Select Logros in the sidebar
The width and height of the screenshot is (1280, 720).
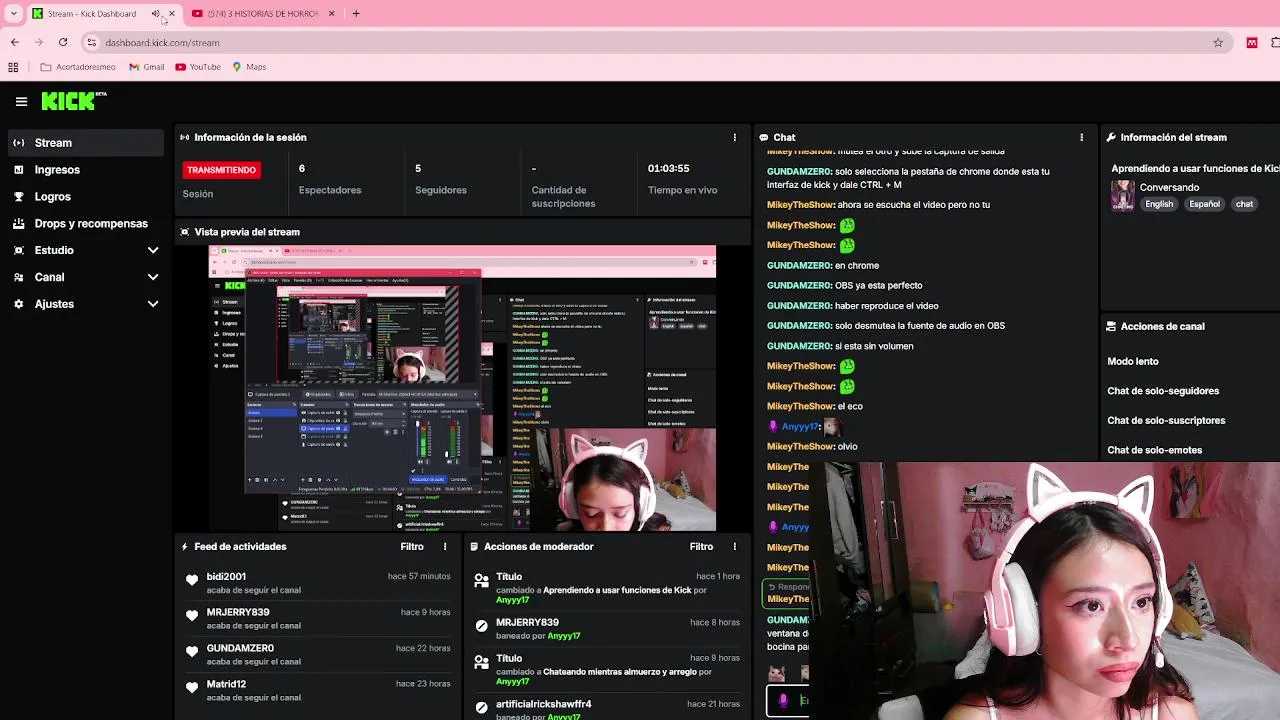(86, 197)
